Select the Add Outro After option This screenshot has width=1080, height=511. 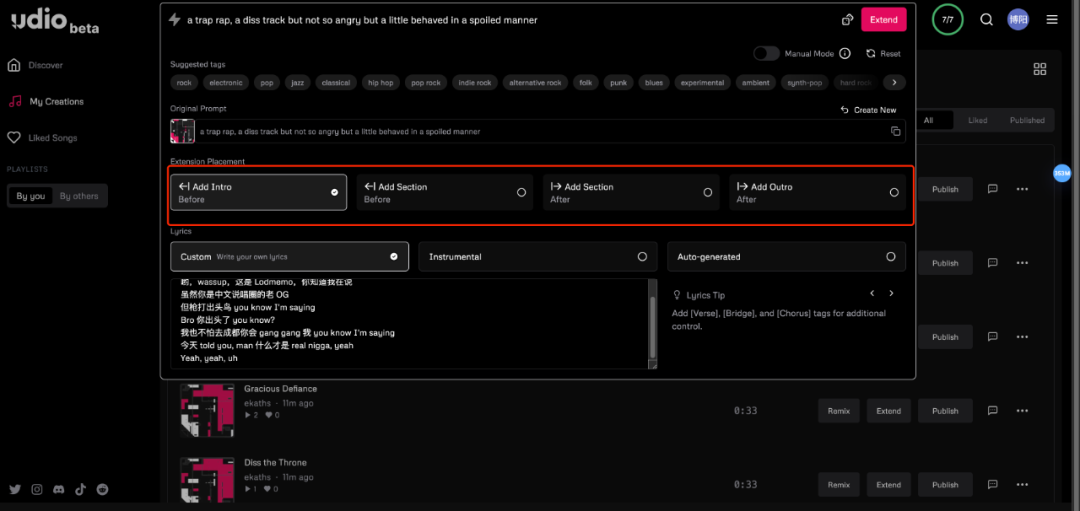(818, 192)
